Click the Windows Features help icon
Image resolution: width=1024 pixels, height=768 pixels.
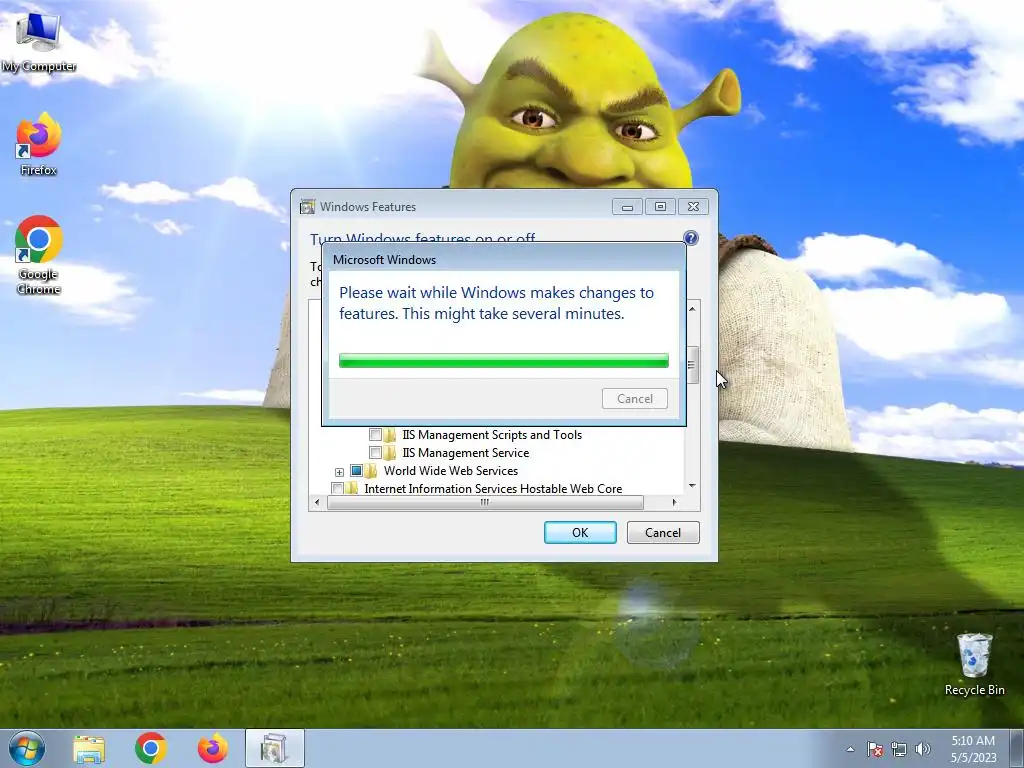tap(690, 238)
